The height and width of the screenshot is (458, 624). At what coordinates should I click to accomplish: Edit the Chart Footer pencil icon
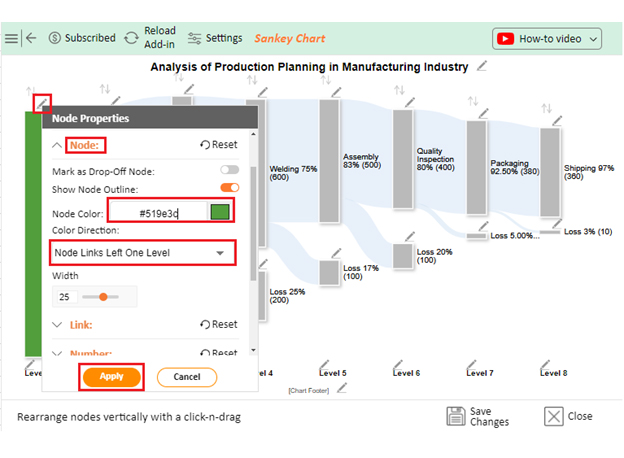[342, 388]
